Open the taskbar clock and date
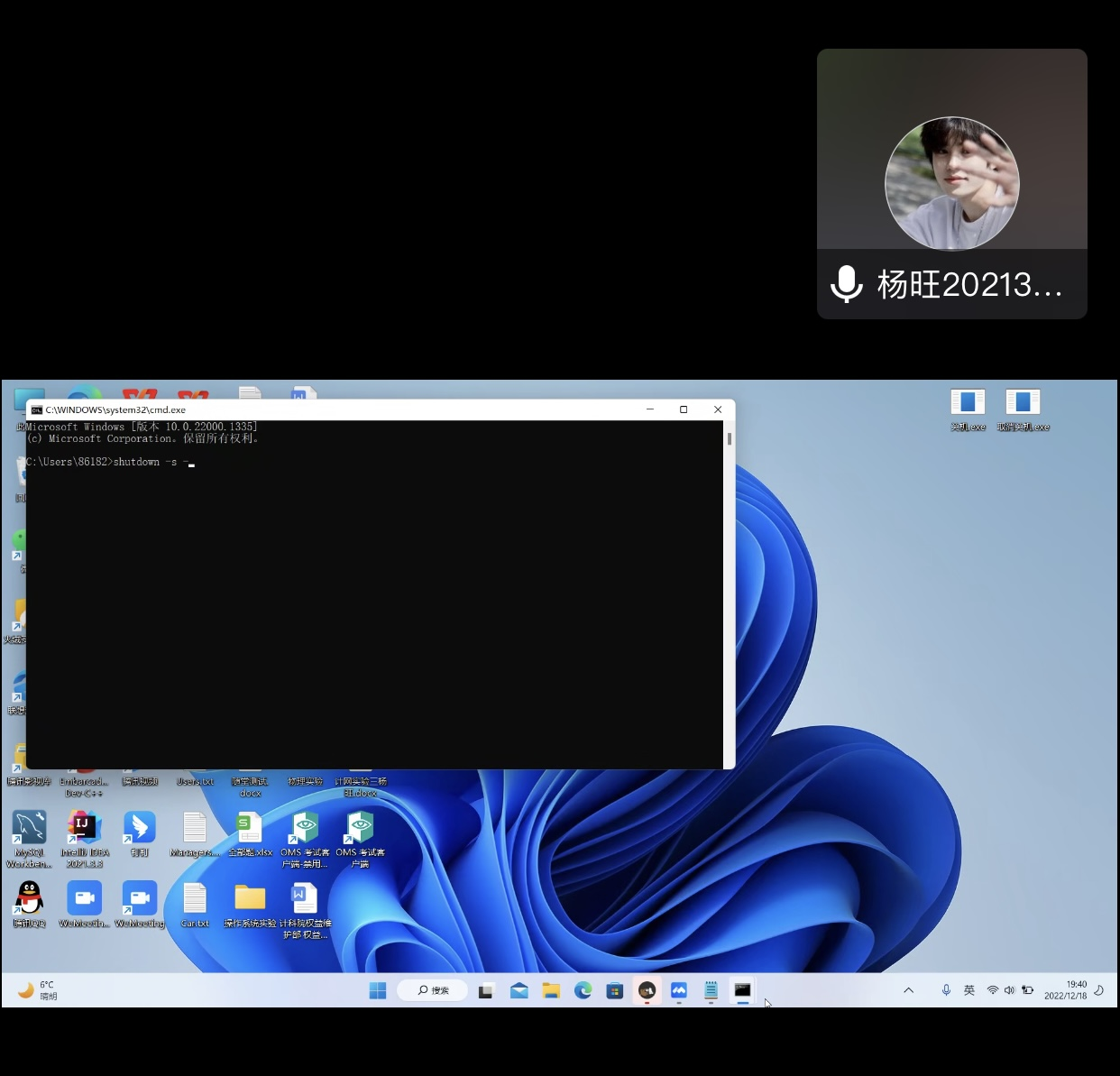1120x1076 pixels. pyautogui.click(x=1066, y=990)
